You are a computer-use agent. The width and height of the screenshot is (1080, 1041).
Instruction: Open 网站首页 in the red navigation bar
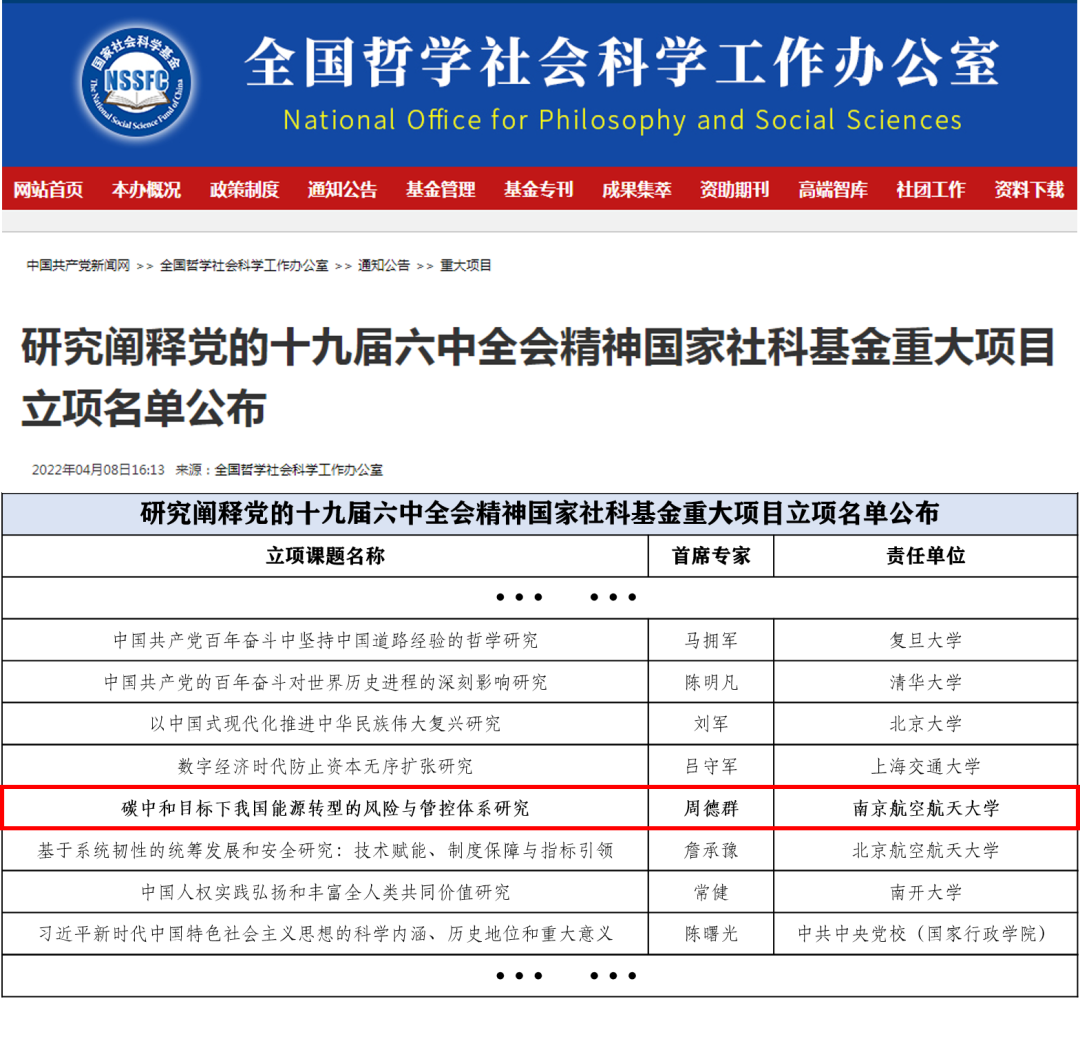(x=48, y=189)
